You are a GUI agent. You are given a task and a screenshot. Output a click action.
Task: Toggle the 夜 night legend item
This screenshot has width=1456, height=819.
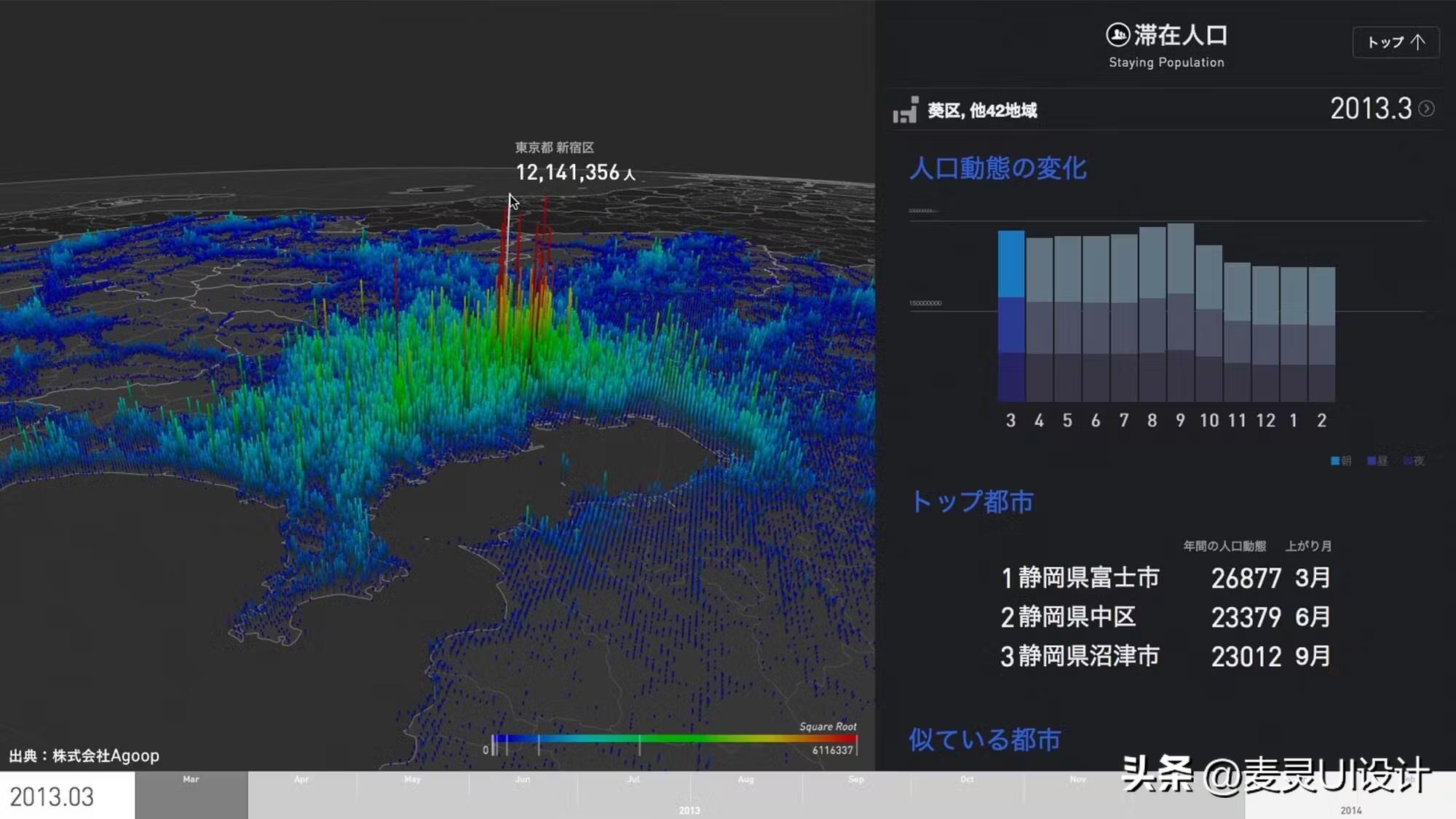(1414, 461)
